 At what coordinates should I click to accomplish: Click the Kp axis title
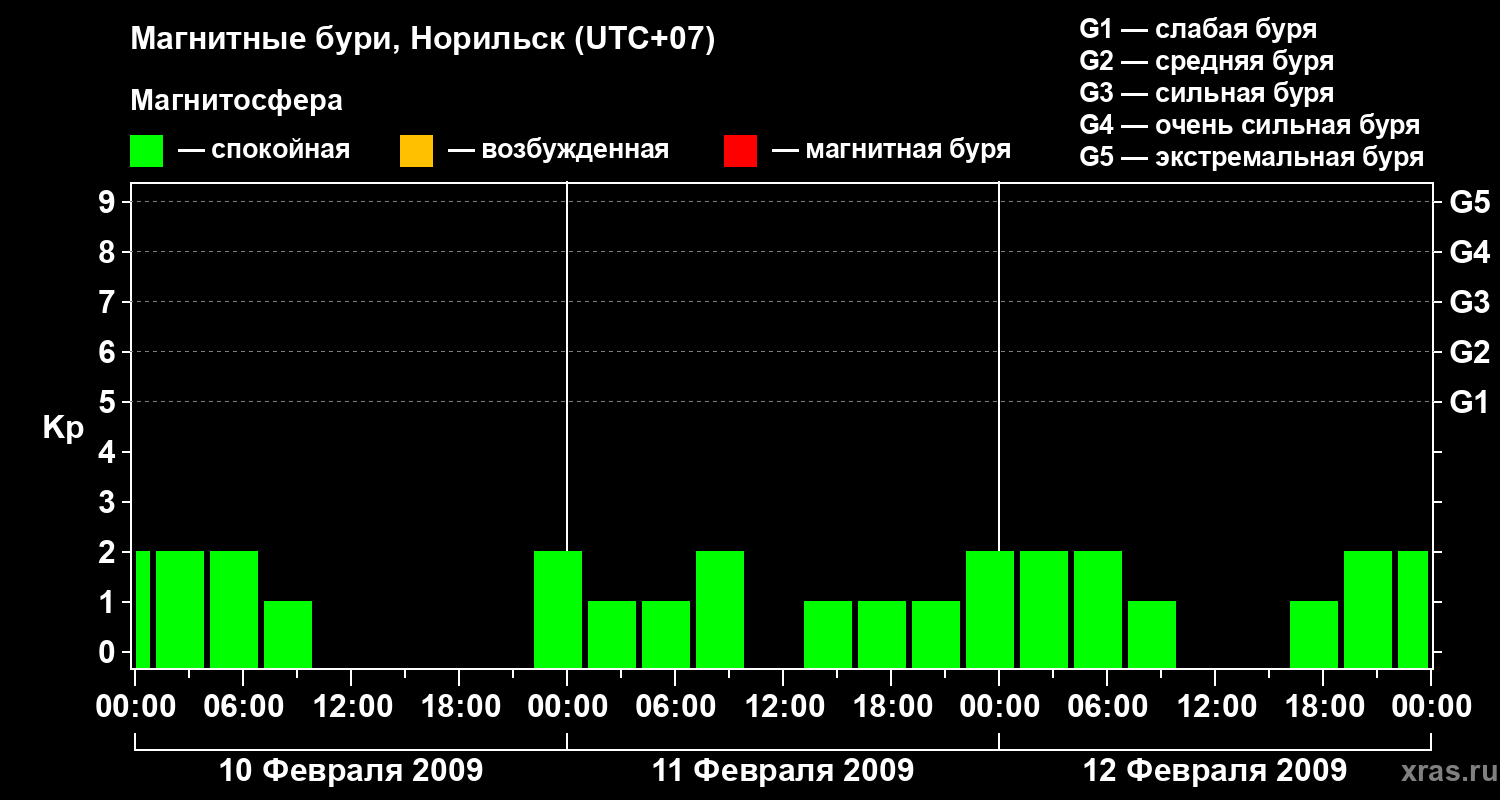(63, 428)
